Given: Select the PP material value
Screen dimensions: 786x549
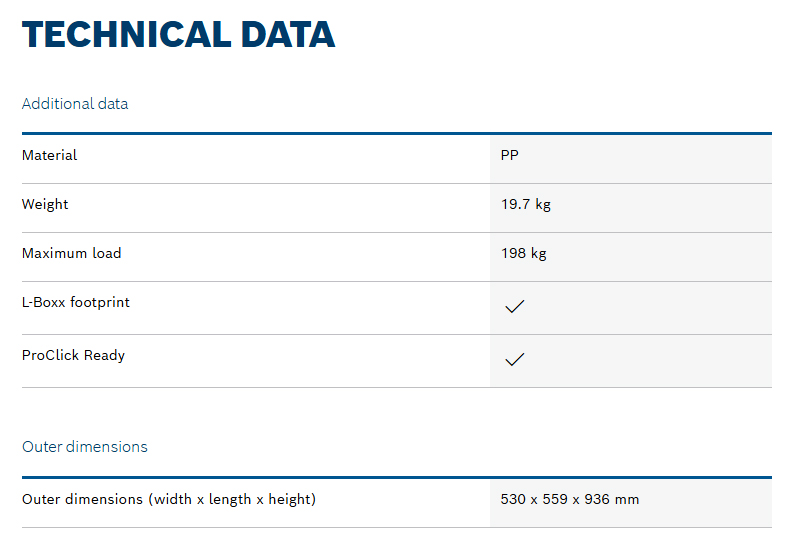Looking at the screenshot, I should pyautogui.click(x=510, y=156).
